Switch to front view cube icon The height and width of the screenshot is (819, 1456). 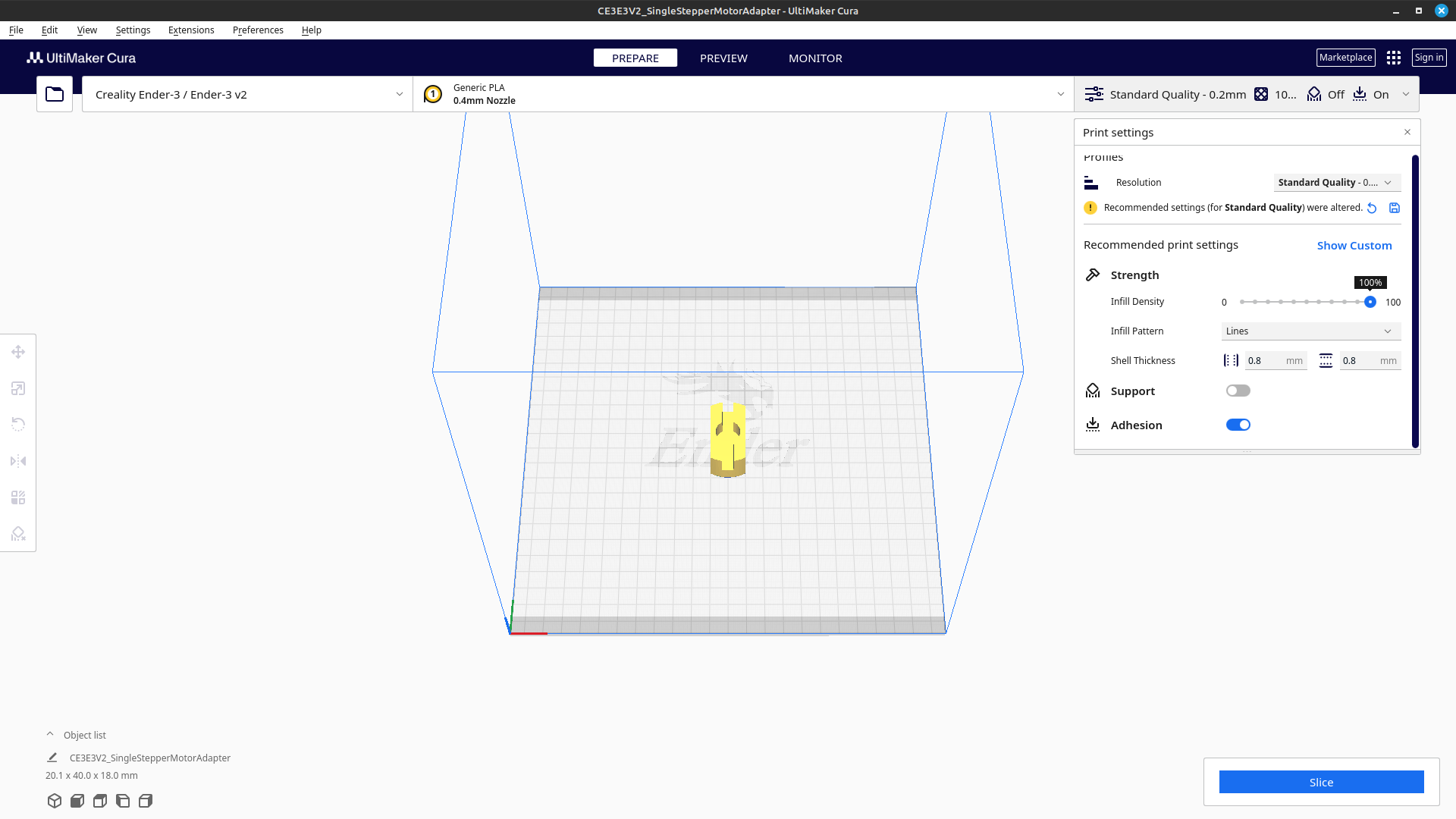point(77,801)
